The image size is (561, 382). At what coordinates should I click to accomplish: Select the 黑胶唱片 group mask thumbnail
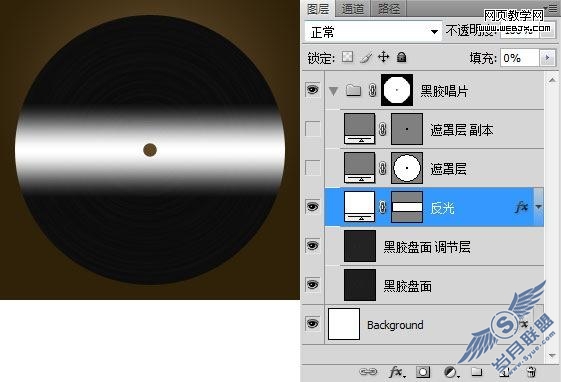pos(397,90)
